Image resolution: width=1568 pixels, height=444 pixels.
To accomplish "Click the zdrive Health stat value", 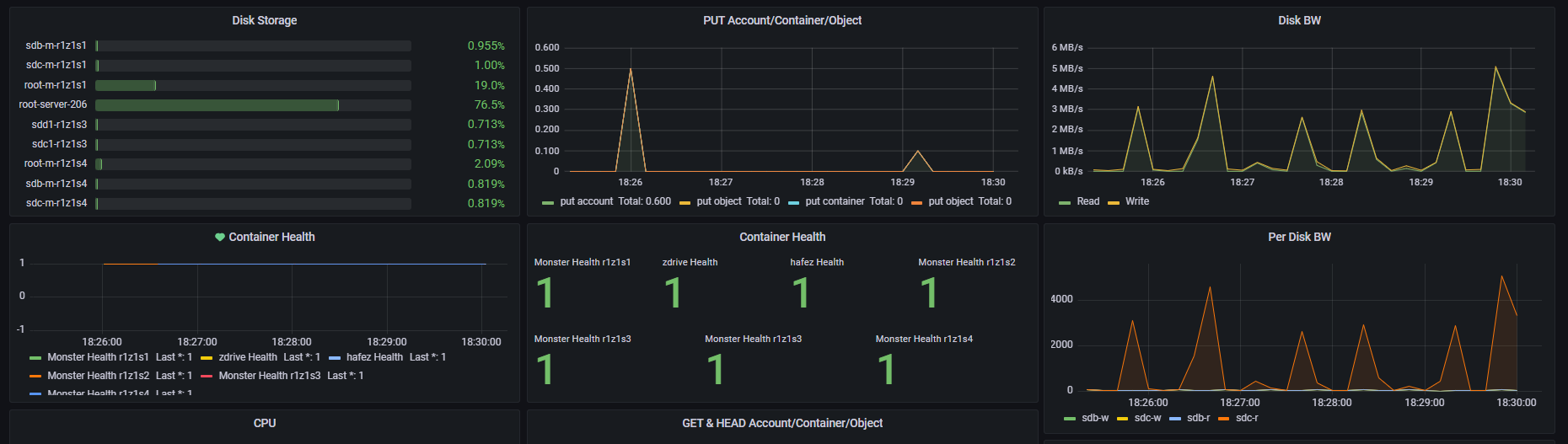I will click(x=673, y=293).
